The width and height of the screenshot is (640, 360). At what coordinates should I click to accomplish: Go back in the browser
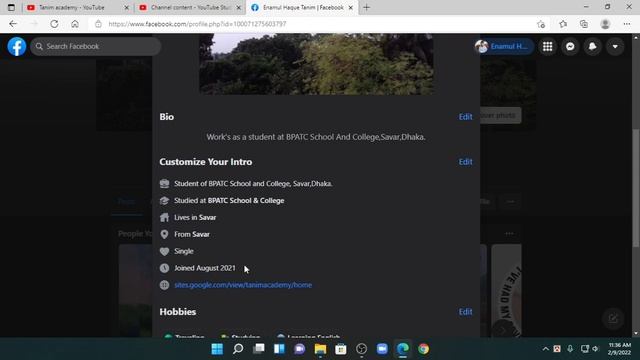13,24
